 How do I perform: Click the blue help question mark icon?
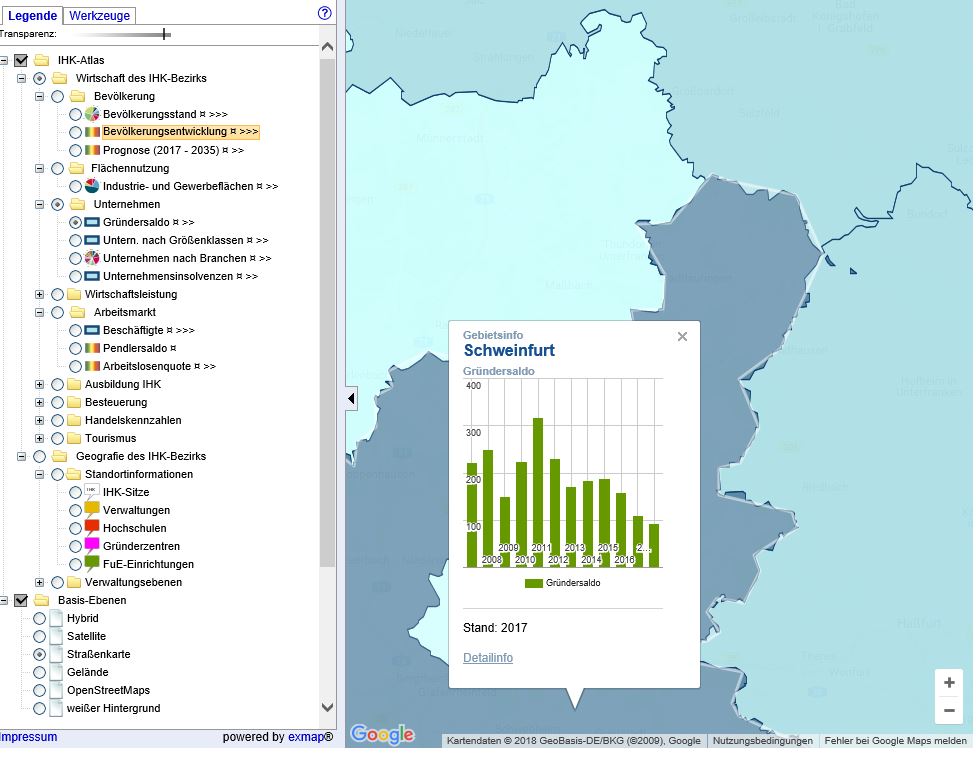(324, 14)
